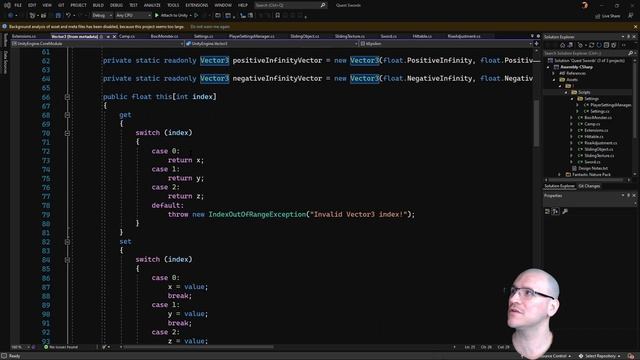This screenshot has width=640, height=360.
Task: Switch to the Git Changes panel tab
Action: click(589, 186)
